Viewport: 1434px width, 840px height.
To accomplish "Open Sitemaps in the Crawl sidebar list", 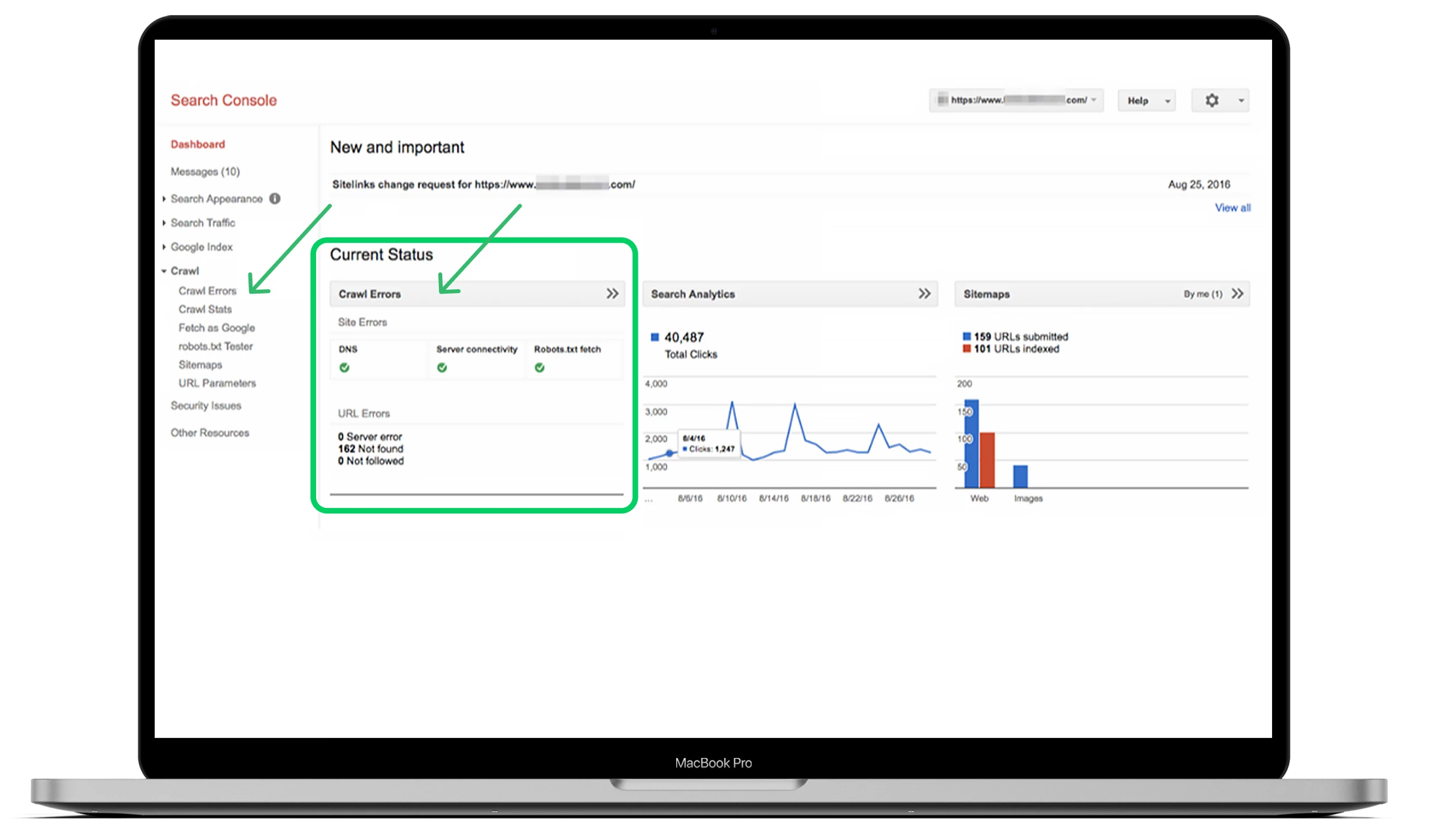I will coord(202,366).
